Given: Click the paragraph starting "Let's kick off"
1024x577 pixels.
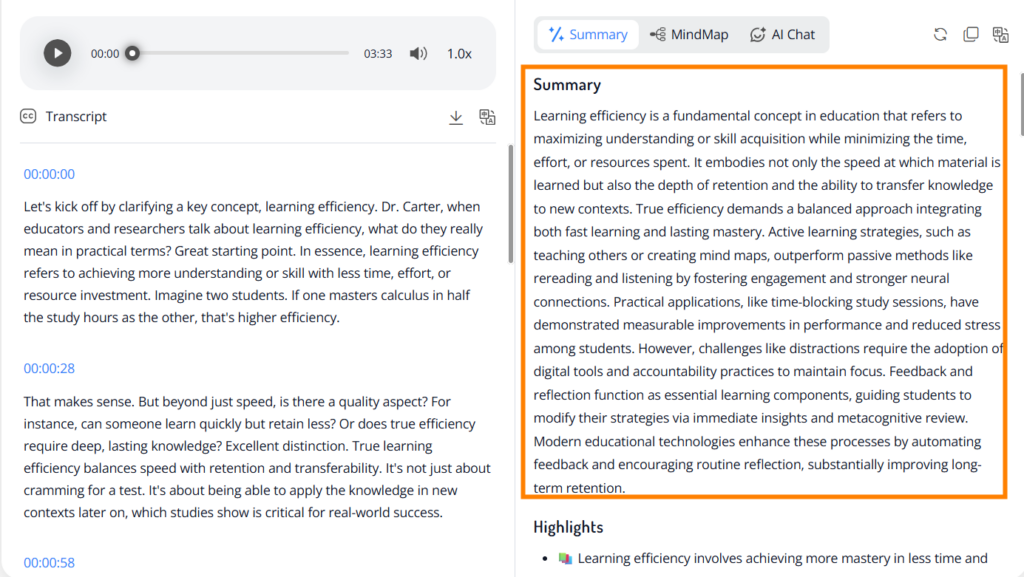Looking at the screenshot, I should tap(254, 262).
